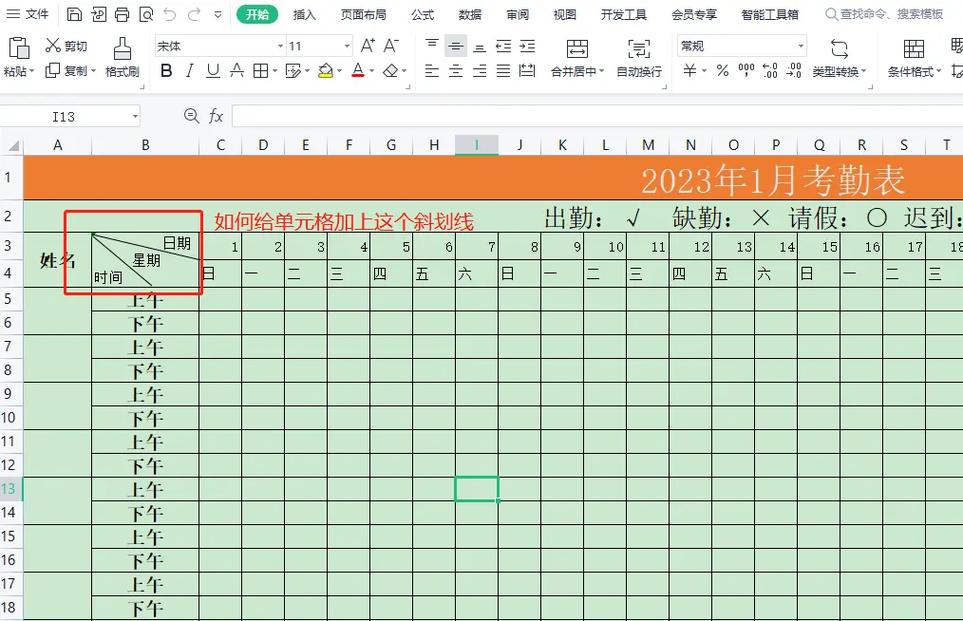Switch to the View tab
Viewport: 963px width, 621px height.
click(x=564, y=15)
